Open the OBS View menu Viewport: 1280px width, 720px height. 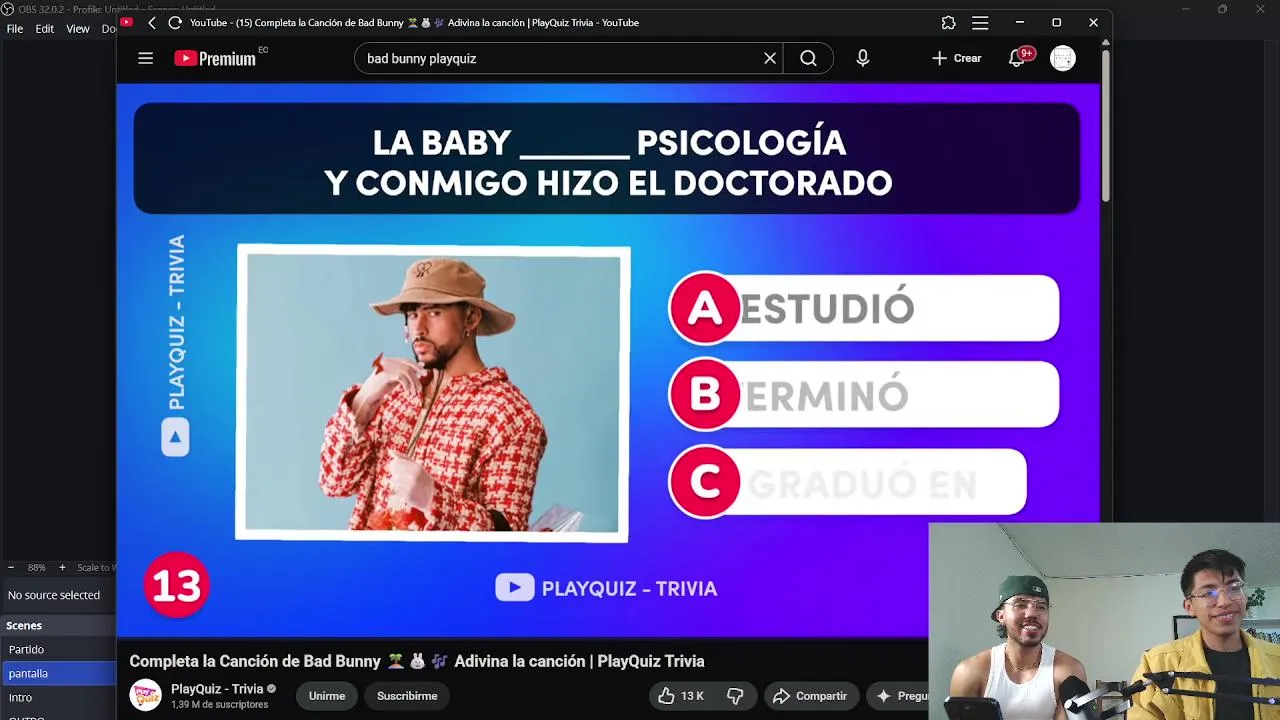78,29
